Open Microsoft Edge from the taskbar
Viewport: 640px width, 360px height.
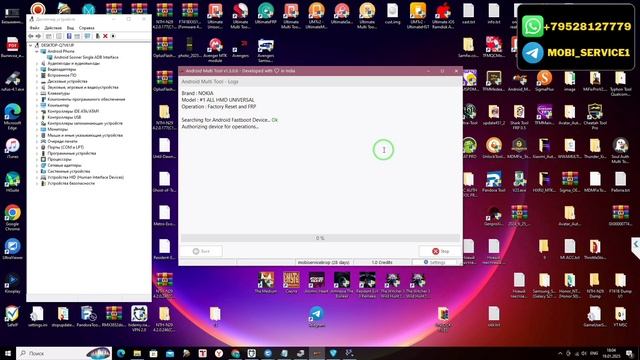pyautogui.click(x=121, y=353)
